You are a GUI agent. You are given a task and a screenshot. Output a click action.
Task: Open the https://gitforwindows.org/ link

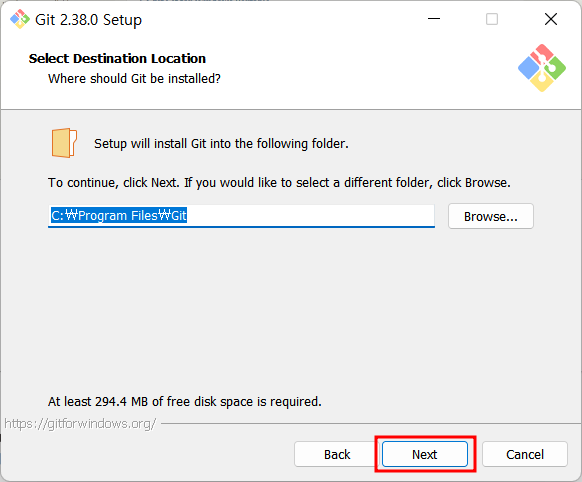[x=80, y=423]
